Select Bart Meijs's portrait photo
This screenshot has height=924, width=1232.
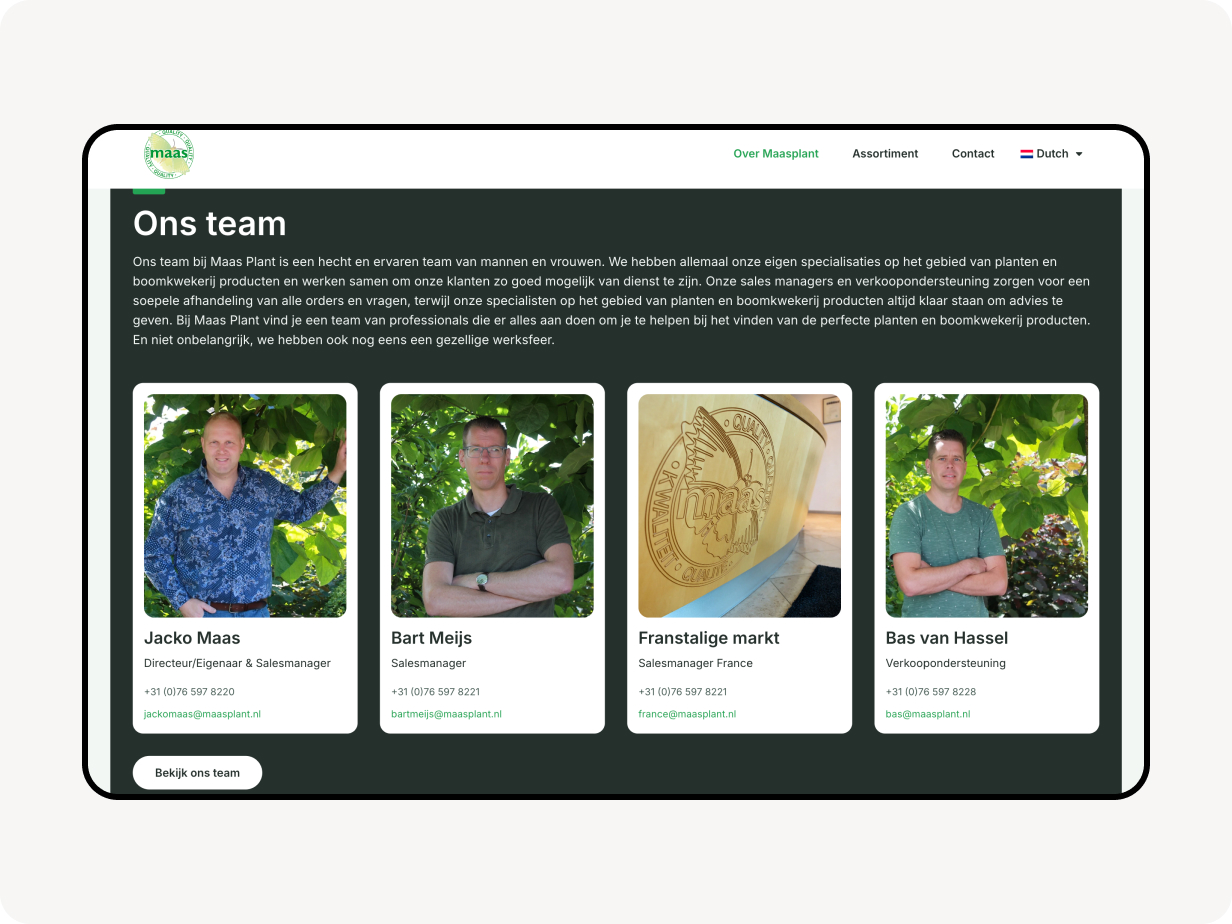coord(492,506)
